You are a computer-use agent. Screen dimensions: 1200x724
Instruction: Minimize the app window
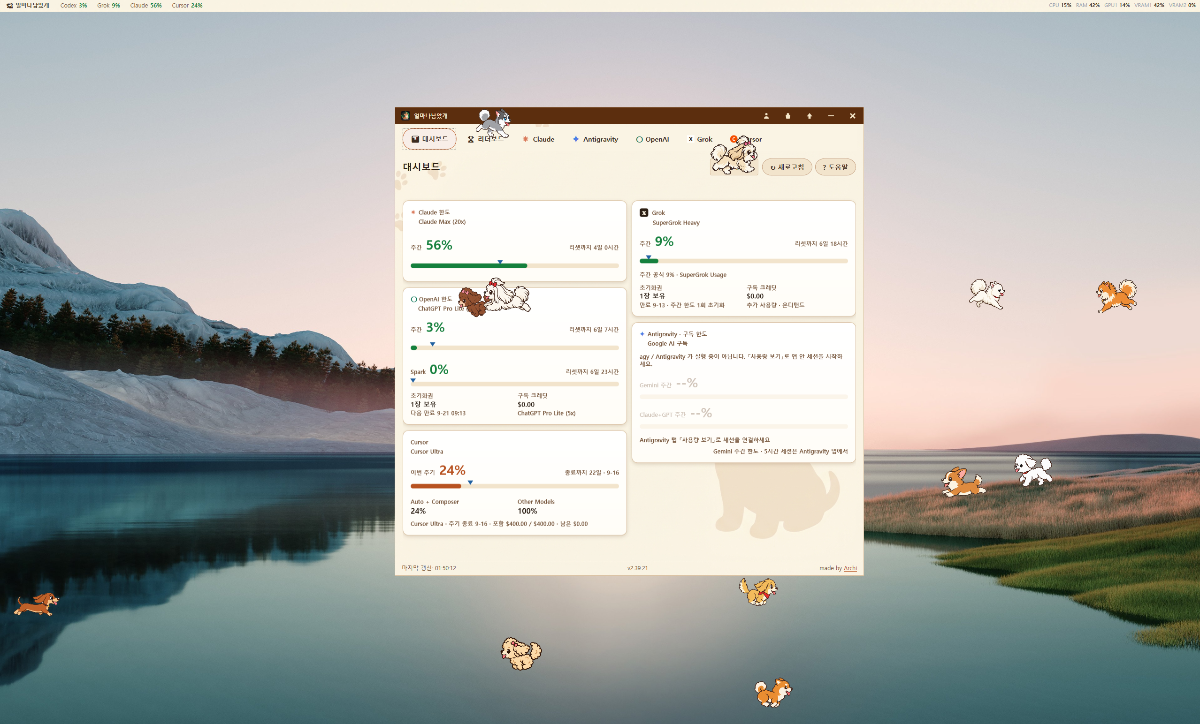[x=831, y=116]
